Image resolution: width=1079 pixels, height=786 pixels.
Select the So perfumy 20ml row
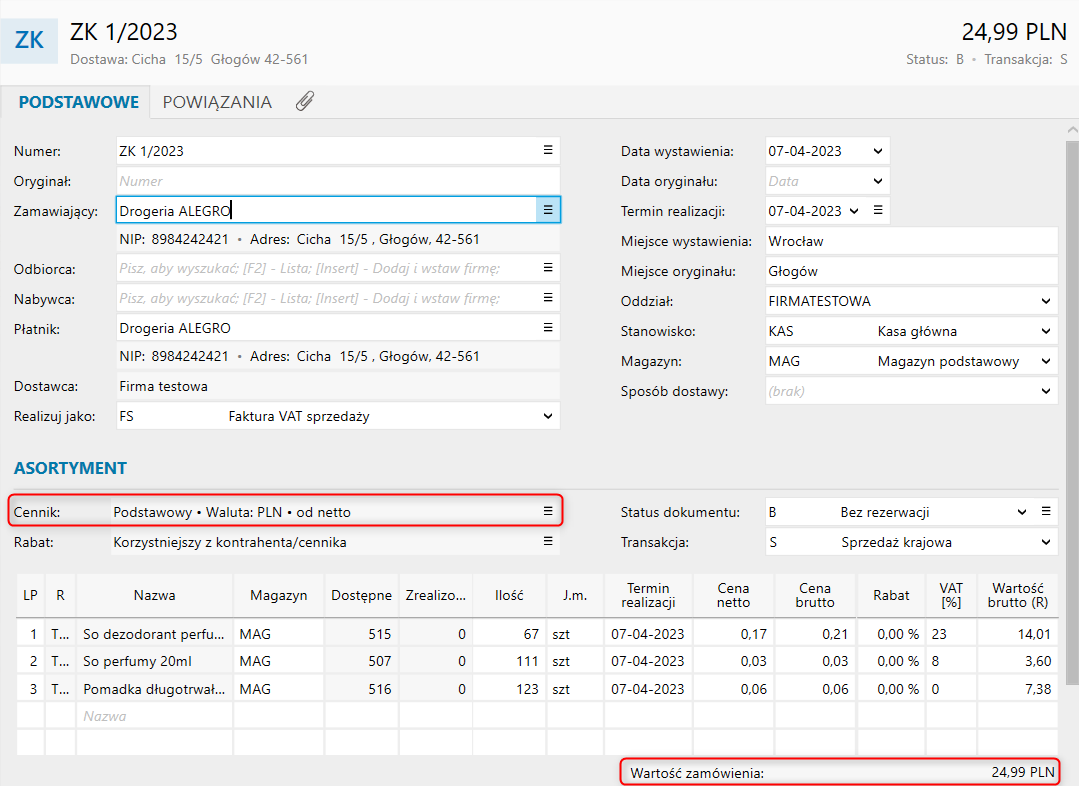153,661
